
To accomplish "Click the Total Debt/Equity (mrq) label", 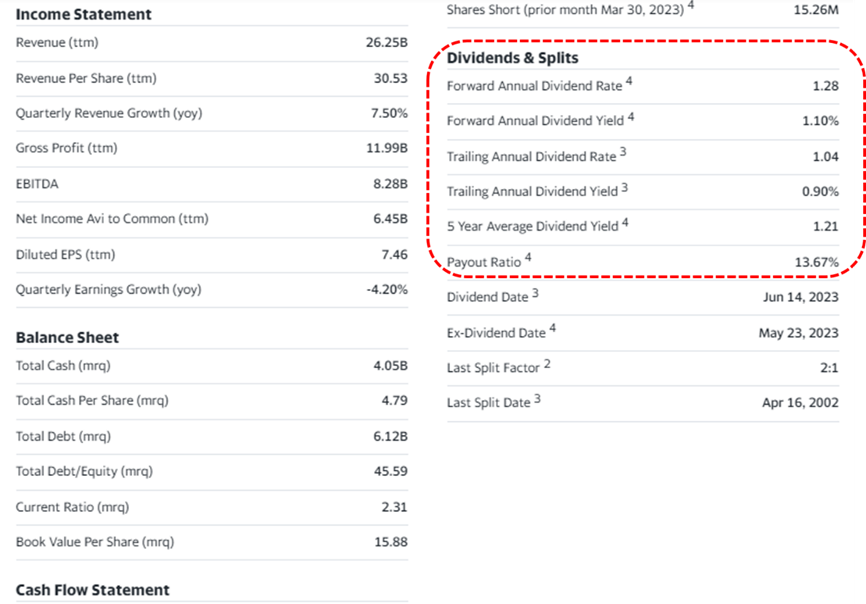I will (x=84, y=471).
